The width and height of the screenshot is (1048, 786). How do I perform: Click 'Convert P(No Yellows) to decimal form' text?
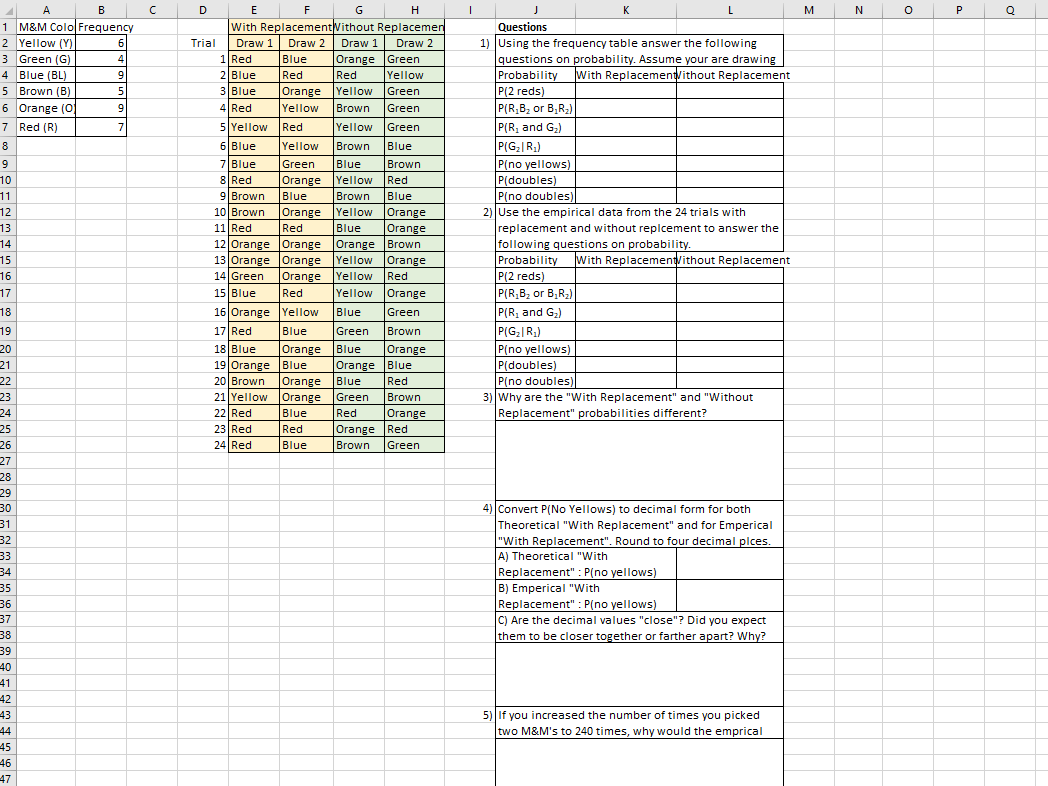pos(624,509)
